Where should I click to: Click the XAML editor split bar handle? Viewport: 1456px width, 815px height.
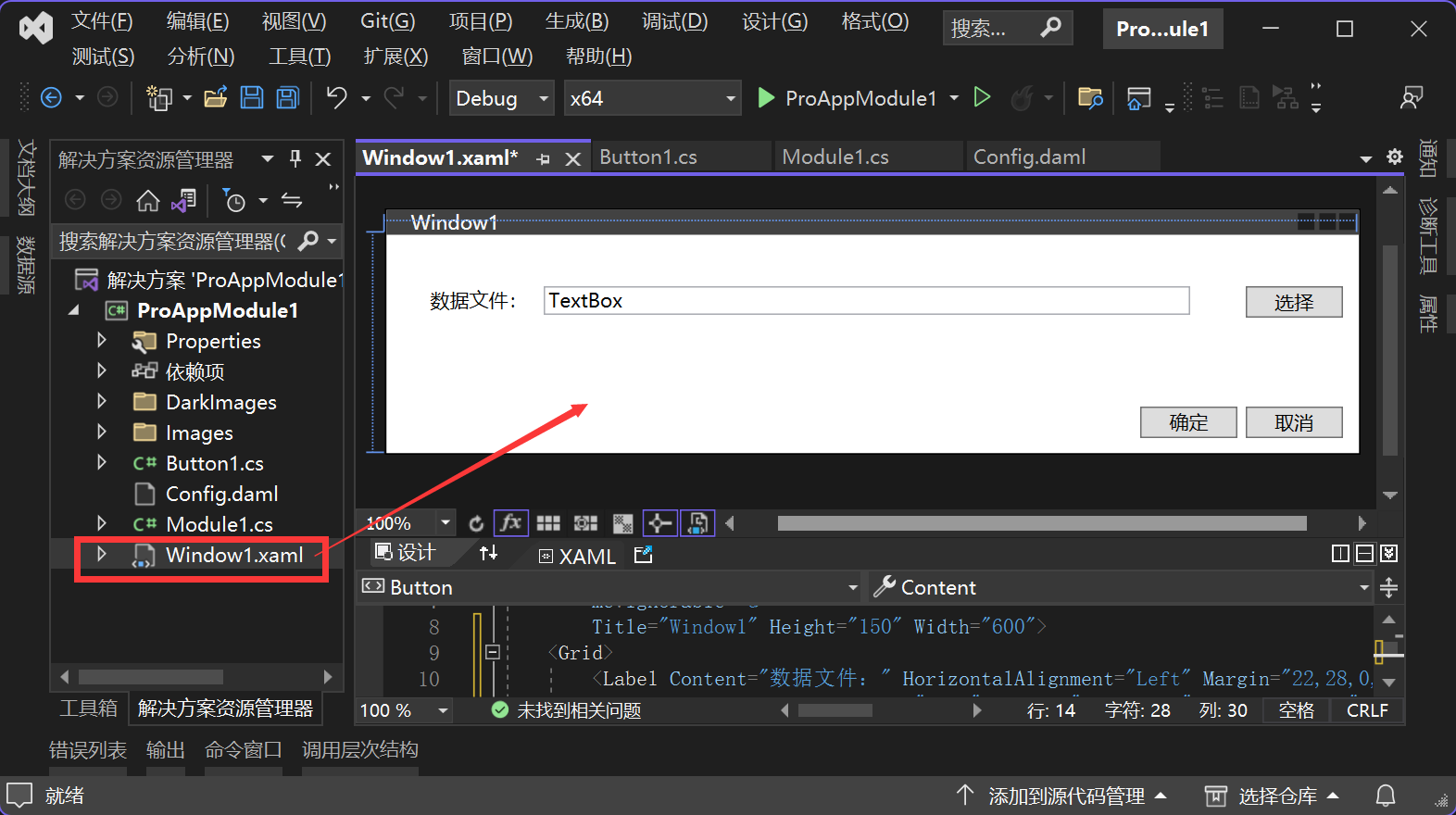(x=1389, y=587)
